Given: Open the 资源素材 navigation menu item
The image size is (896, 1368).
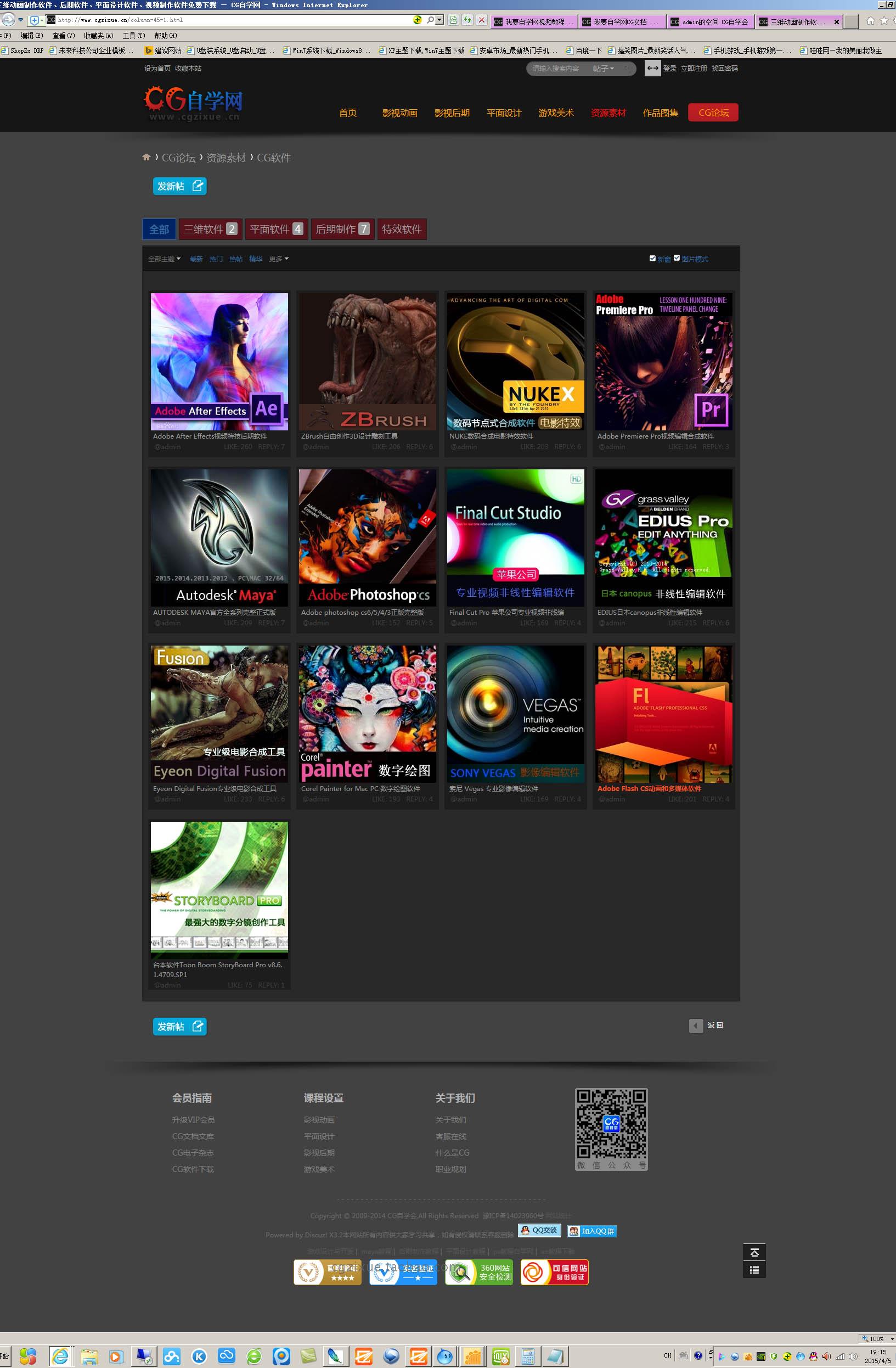Looking at the screenshot, I should coord(608,113).
